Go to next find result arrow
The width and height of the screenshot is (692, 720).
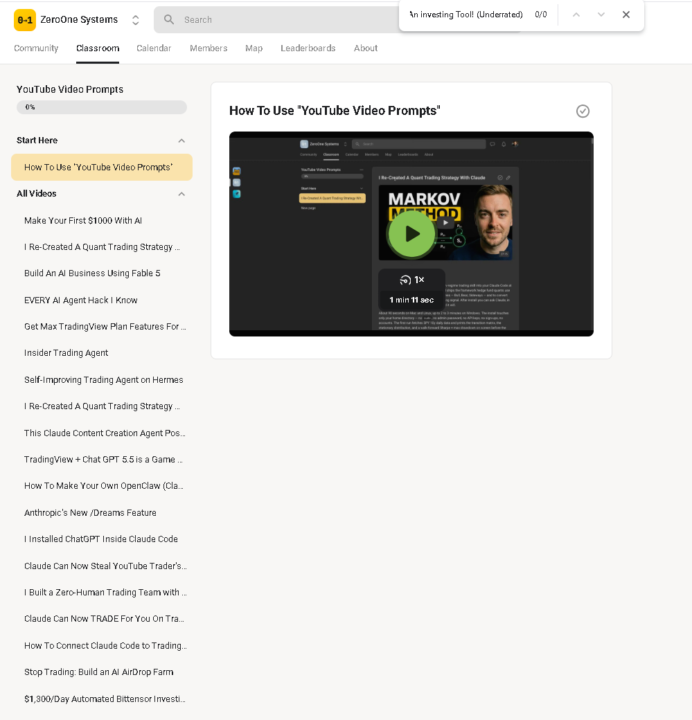coord(601,15)
